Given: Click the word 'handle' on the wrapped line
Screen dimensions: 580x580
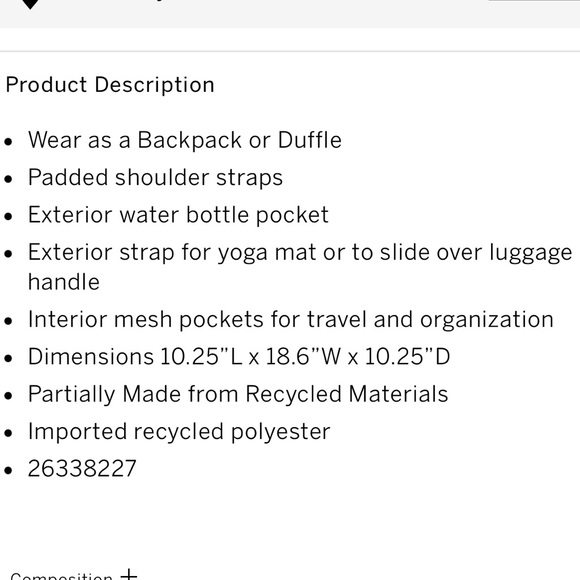Looking at the screenshot, I should tap(64, 282).
